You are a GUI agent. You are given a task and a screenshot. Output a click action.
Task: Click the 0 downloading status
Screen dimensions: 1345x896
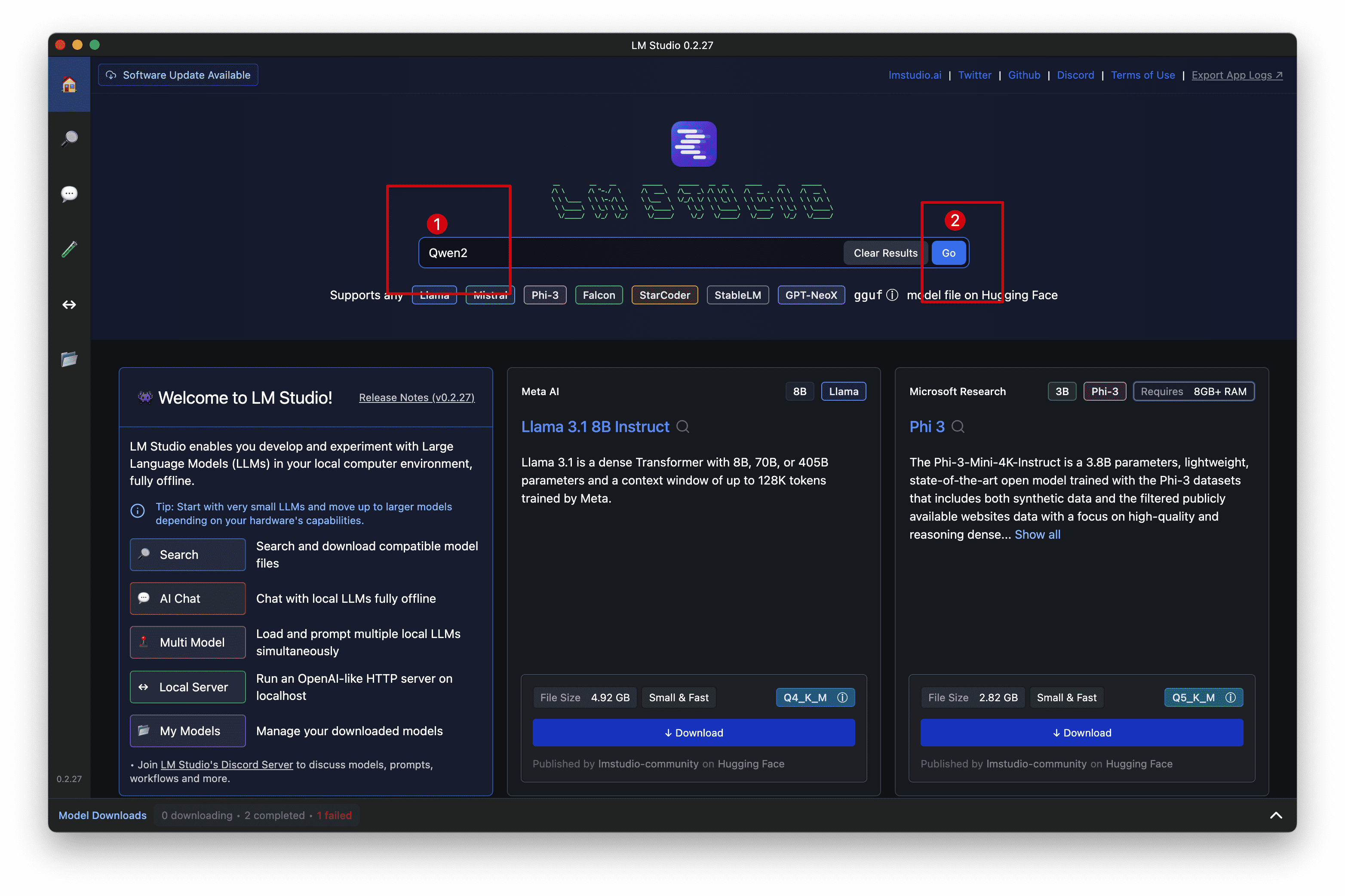197,815
